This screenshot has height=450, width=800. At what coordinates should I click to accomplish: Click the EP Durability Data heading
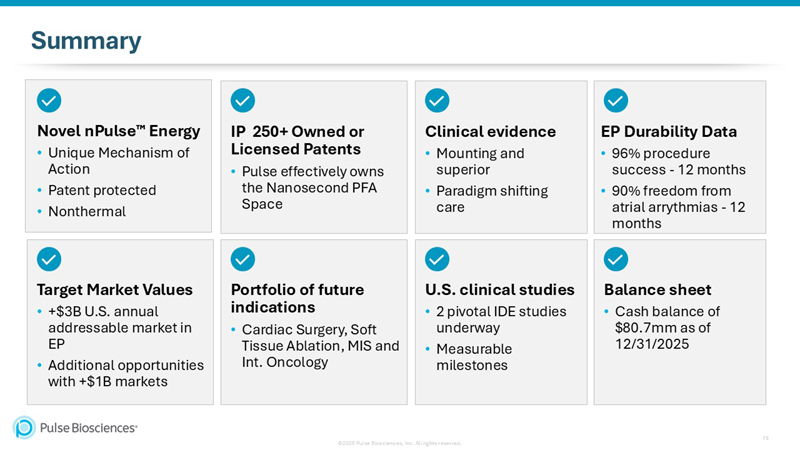pyautogui.click(x=668, y=131)
